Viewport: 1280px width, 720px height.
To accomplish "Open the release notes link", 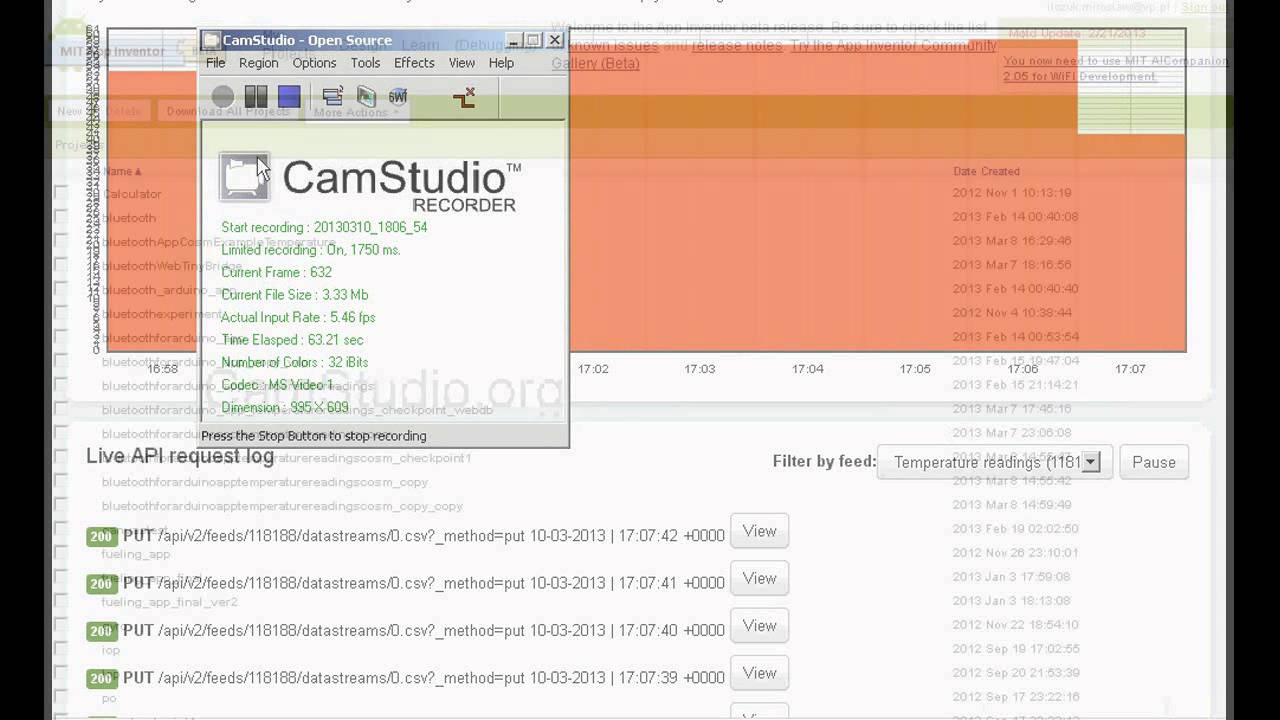I will 738,46.
